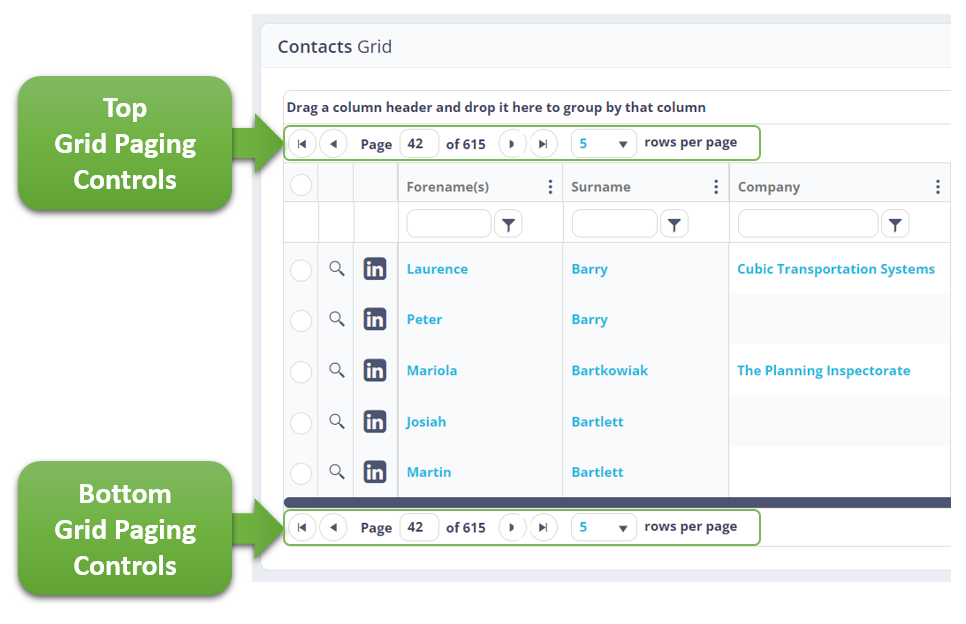Click the Cubic Transportation Systems link

pos(836,268)
